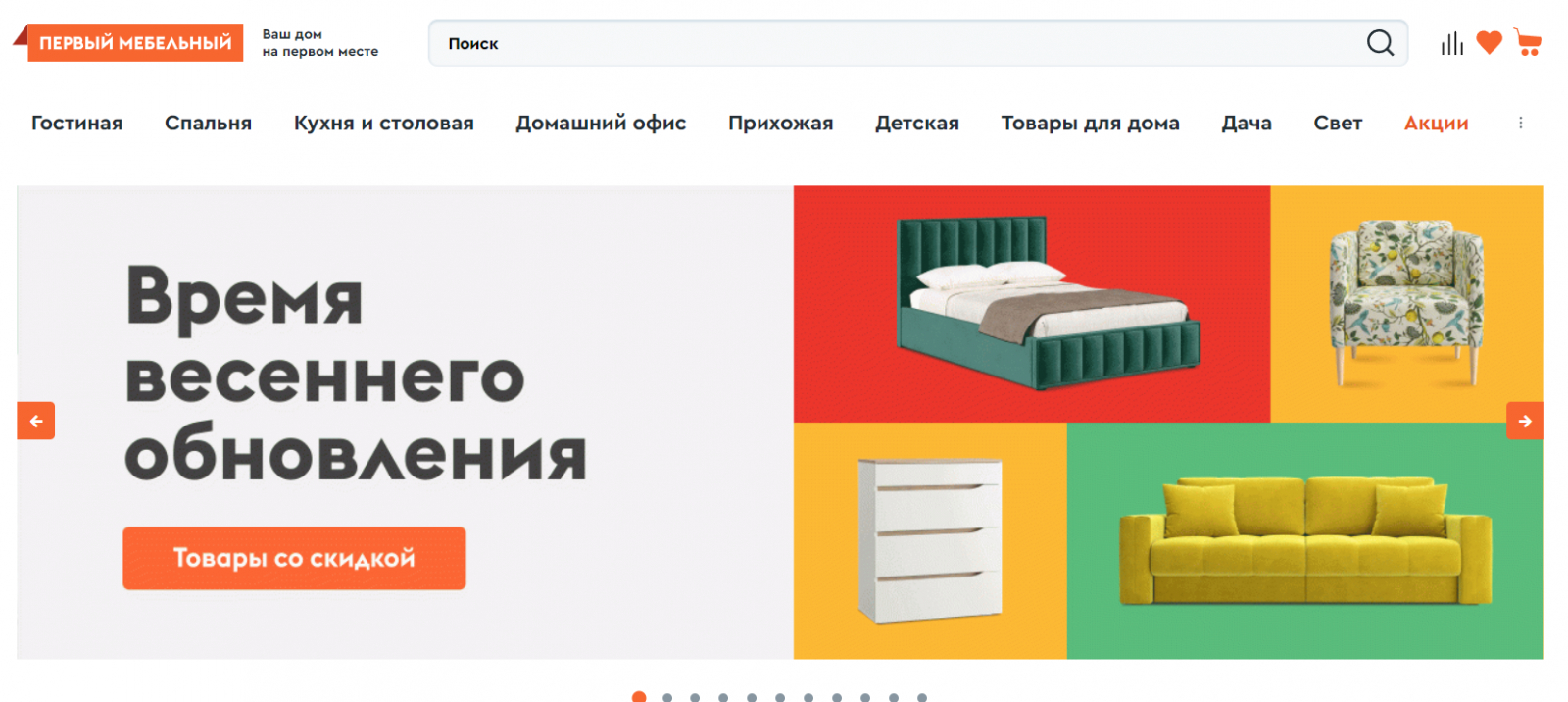Image resolution: width=1568 pixels, height=702 pixels.
Task: Open favorites via the heart icon
Action: (1489, 42)
